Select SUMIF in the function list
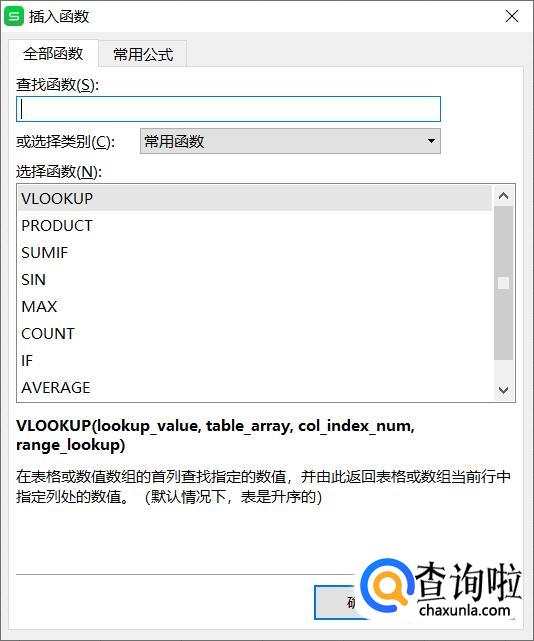This screenshot has height=641, width=534. tap(255, 253)
